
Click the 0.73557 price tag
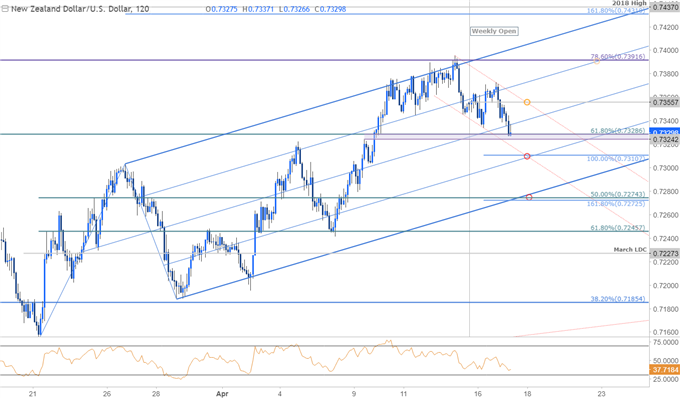click(x=665, y=102)
